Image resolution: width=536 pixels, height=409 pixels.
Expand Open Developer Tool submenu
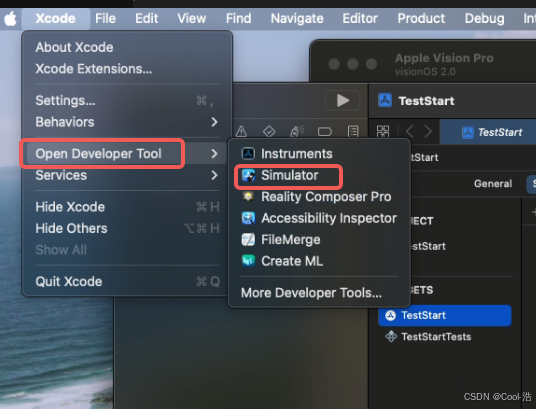coord(127,154)
